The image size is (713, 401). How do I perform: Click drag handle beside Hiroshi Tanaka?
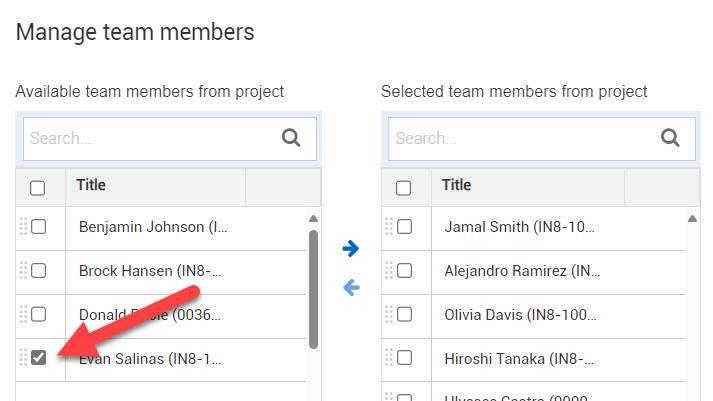pos(390,358)
